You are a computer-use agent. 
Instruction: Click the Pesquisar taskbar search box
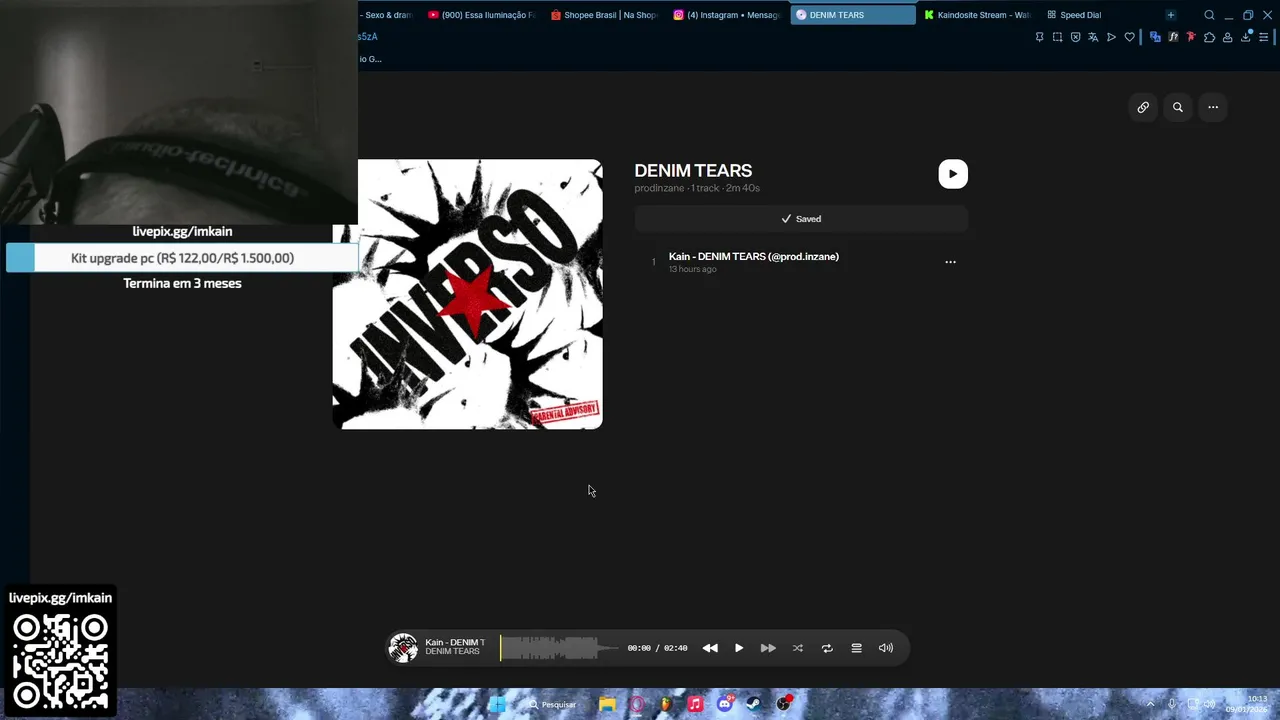553,704
